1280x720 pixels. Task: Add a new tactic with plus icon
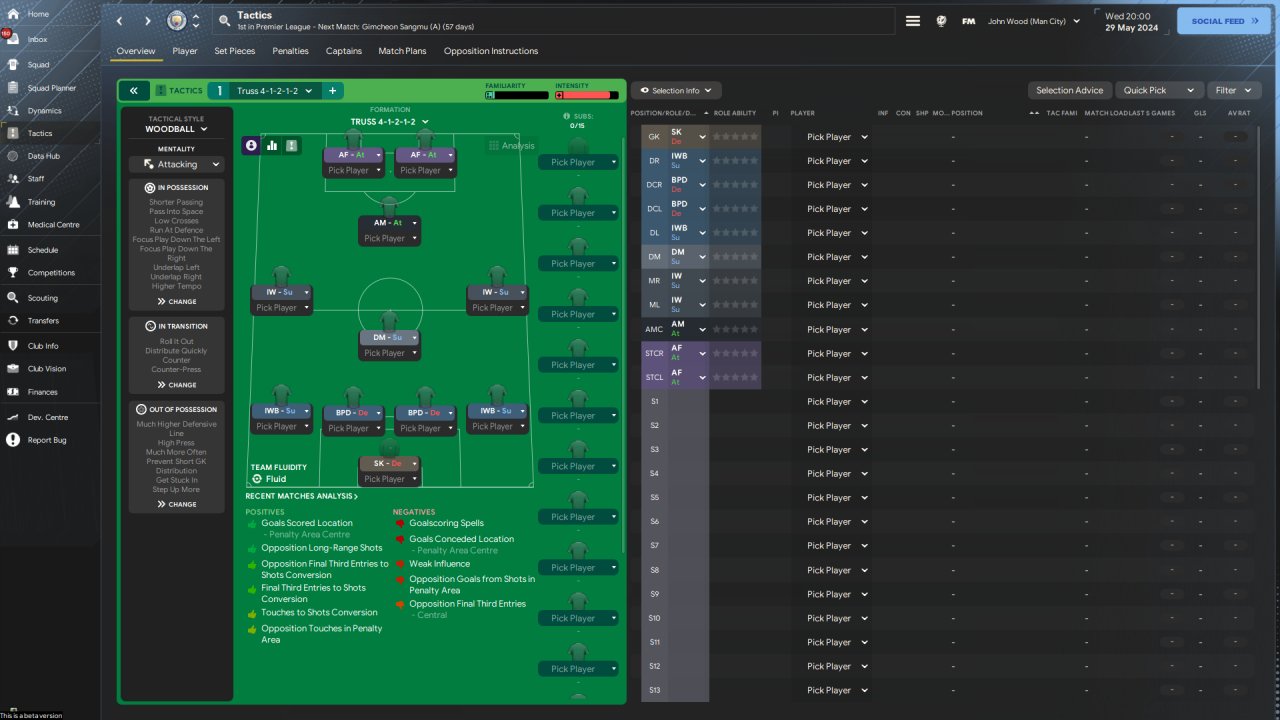coord(332,91)
